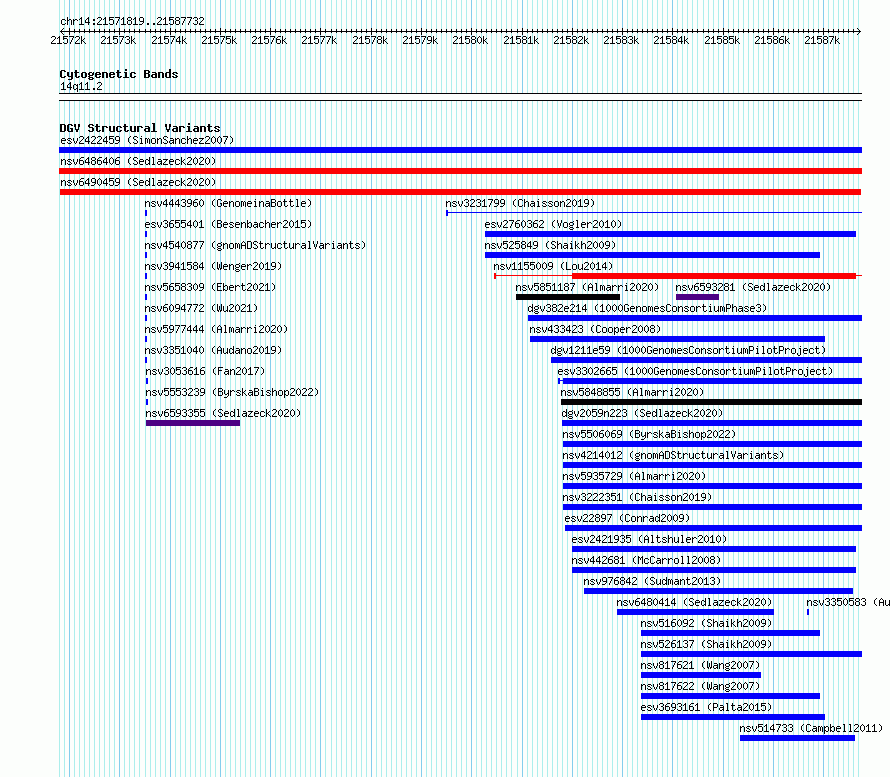
Task: Open dgv1211e59 (1000GenomesConsortiumPilotProject) variant
Action: pyautogui.click(x=688, y=350)
